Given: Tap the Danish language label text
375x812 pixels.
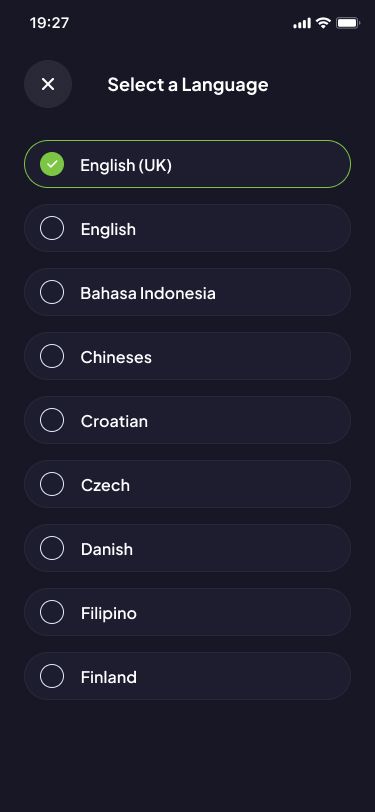Looking at the screenshot, I should [x=107, y=549].
